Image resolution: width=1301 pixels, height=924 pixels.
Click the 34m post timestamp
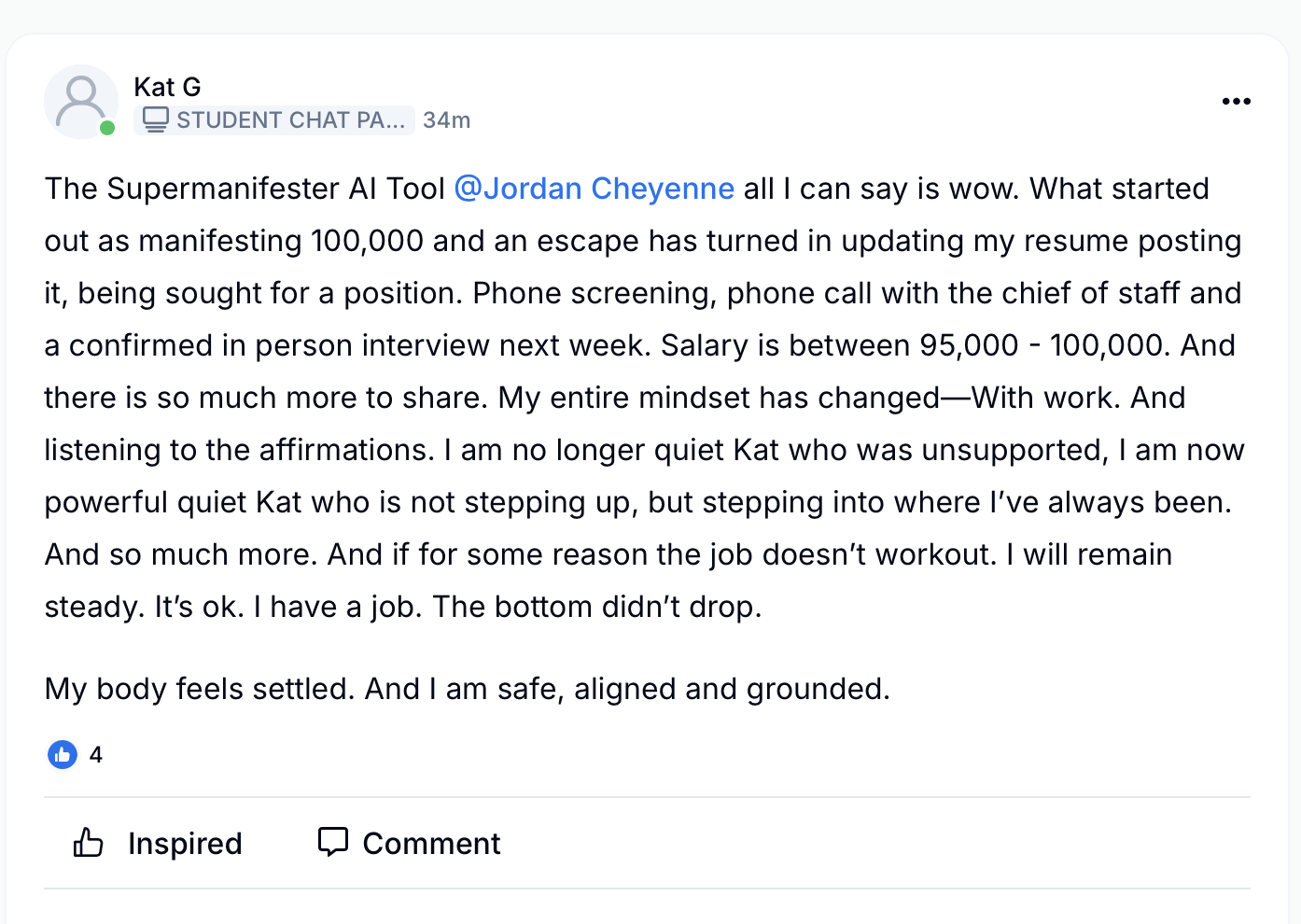pyautogui.click(x=446, y=120)
